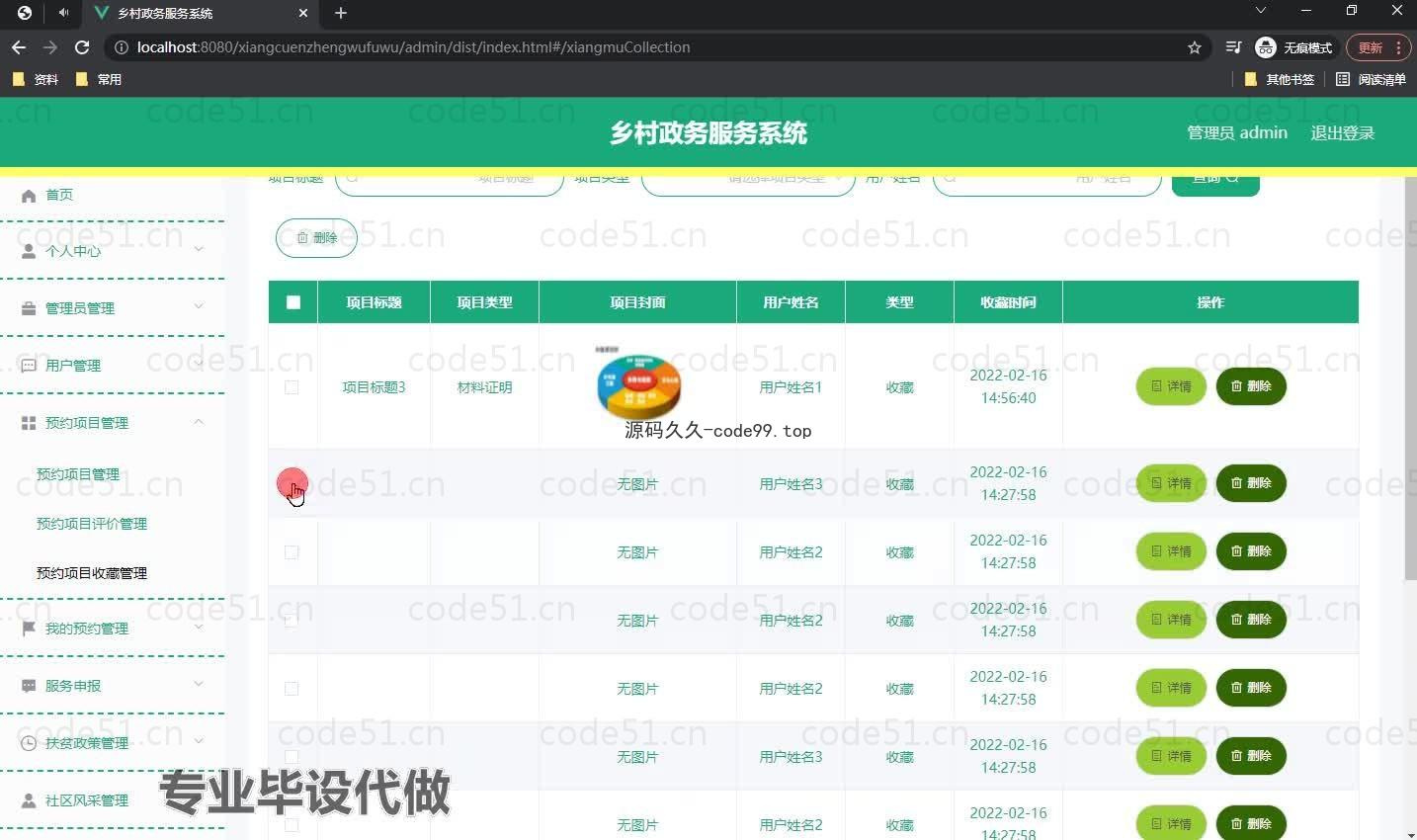Delete the second table row
The width and height of the screenshot is (1417, 840).
point(1251,483)
